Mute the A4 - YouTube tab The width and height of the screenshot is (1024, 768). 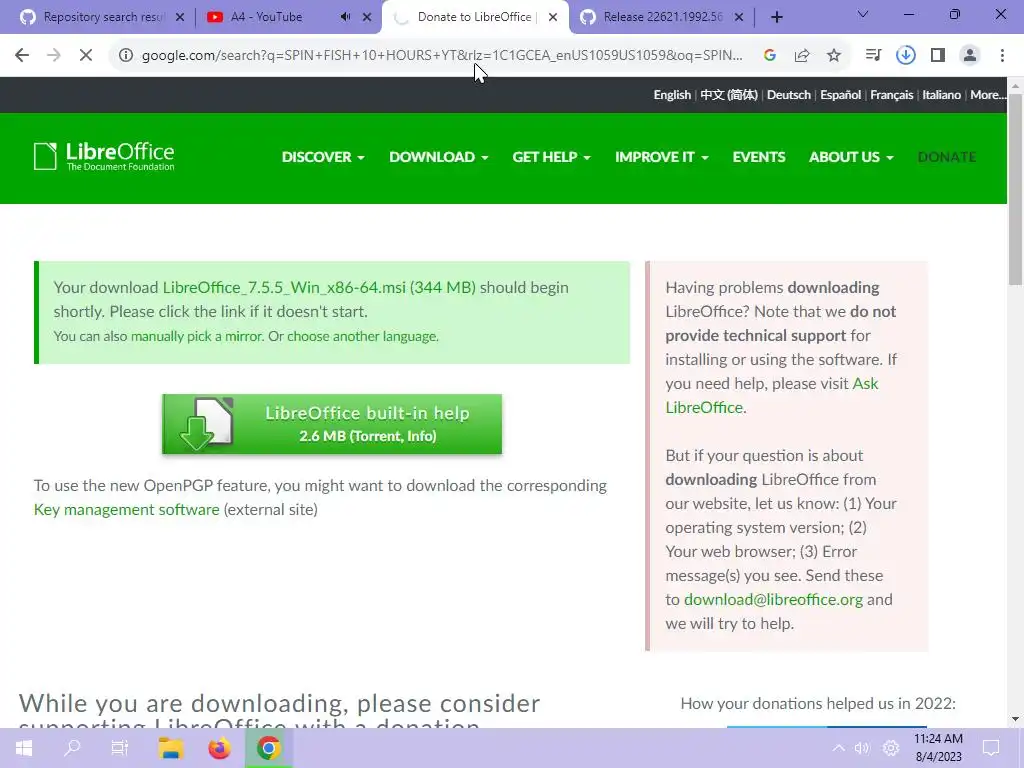click(345, 17)
